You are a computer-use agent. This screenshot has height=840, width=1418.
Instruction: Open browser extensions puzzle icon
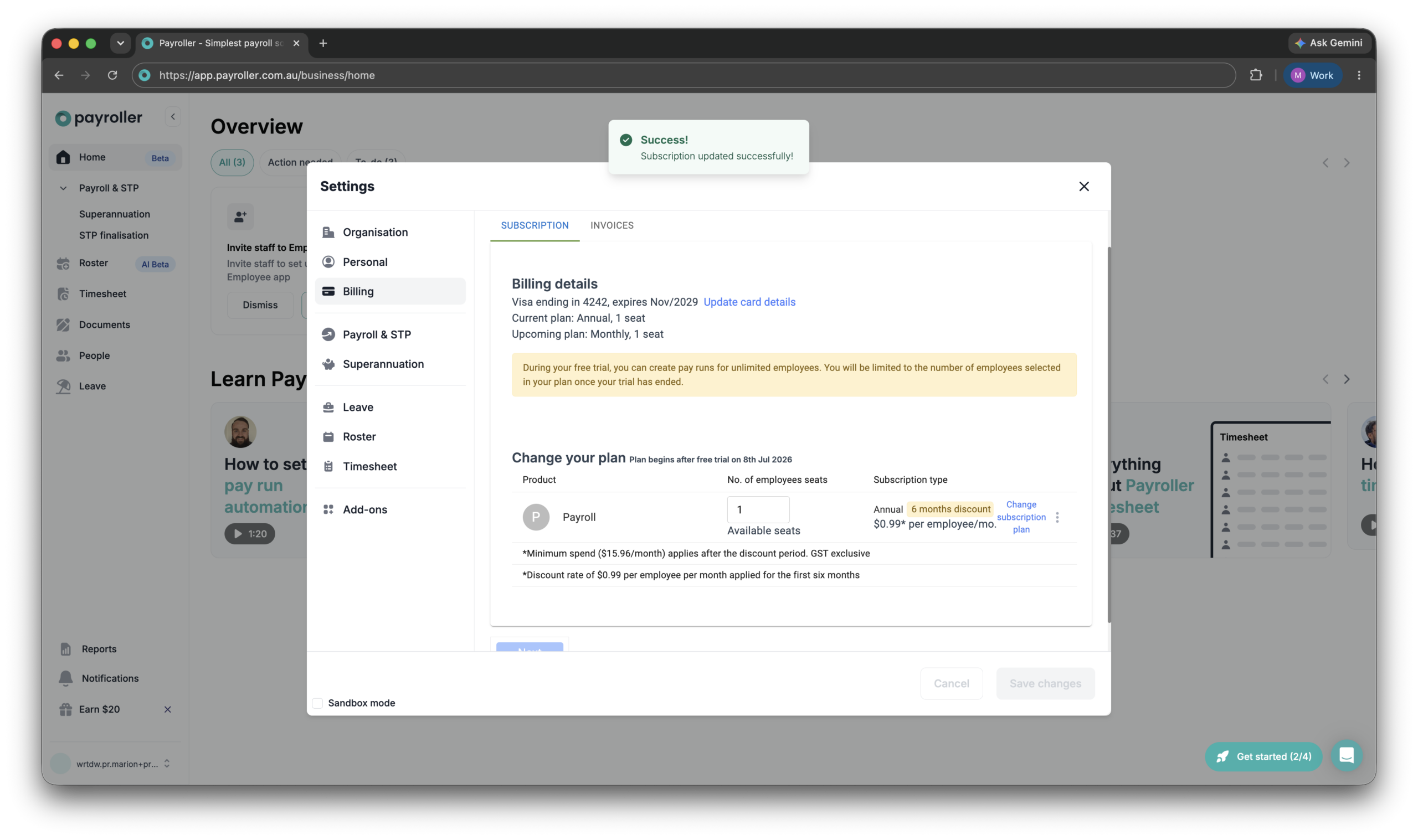pyautogui.click(x=1256, y=75)
